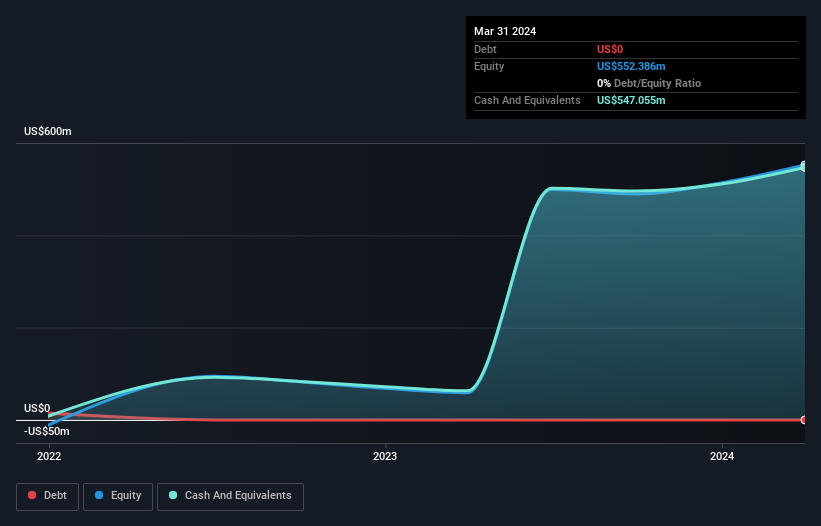Click the US$552.386m equity value
821x526 pixels.
tap(631, 66)
